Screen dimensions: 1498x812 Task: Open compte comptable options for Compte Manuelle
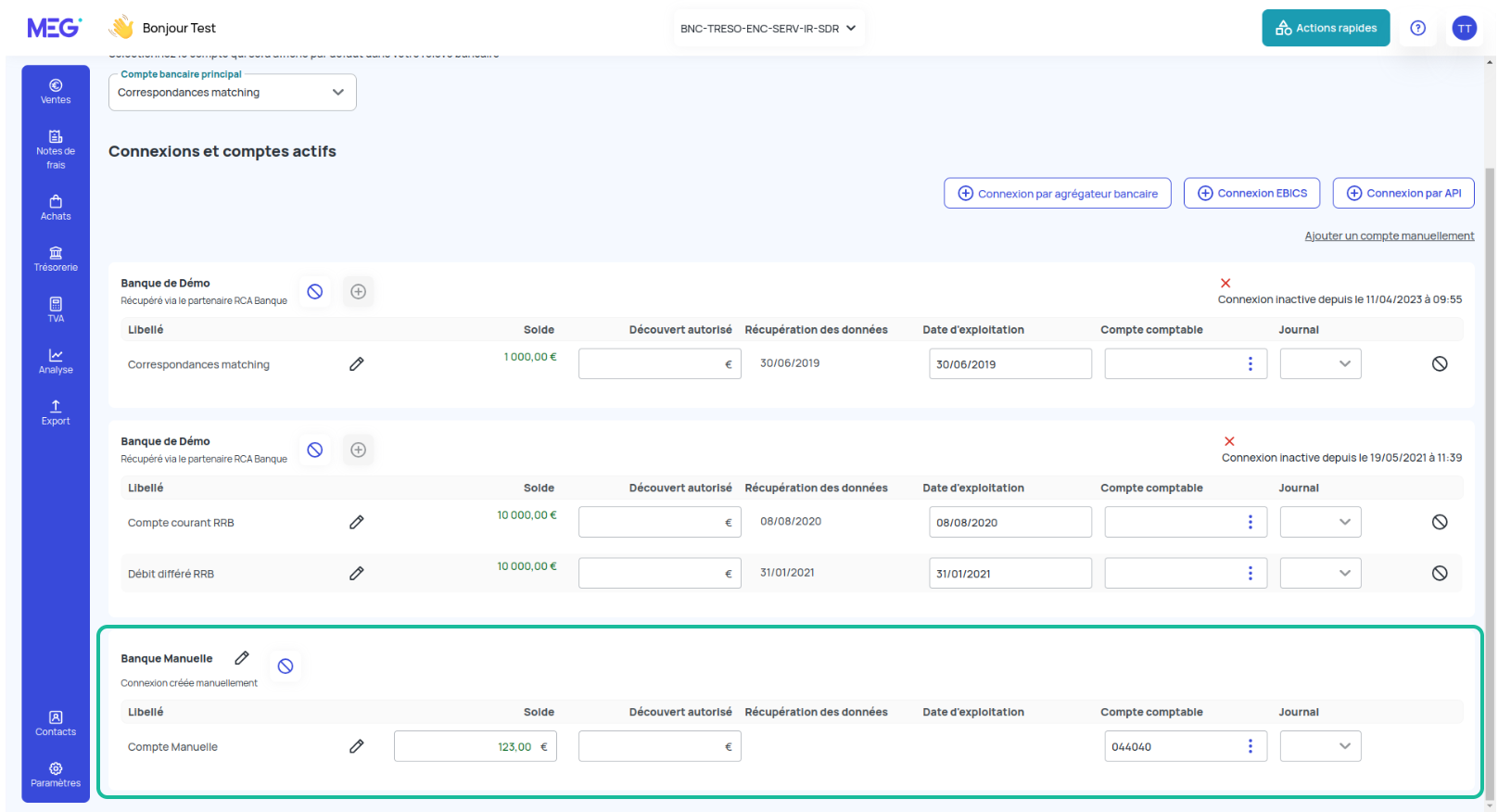pos(1250,746)
